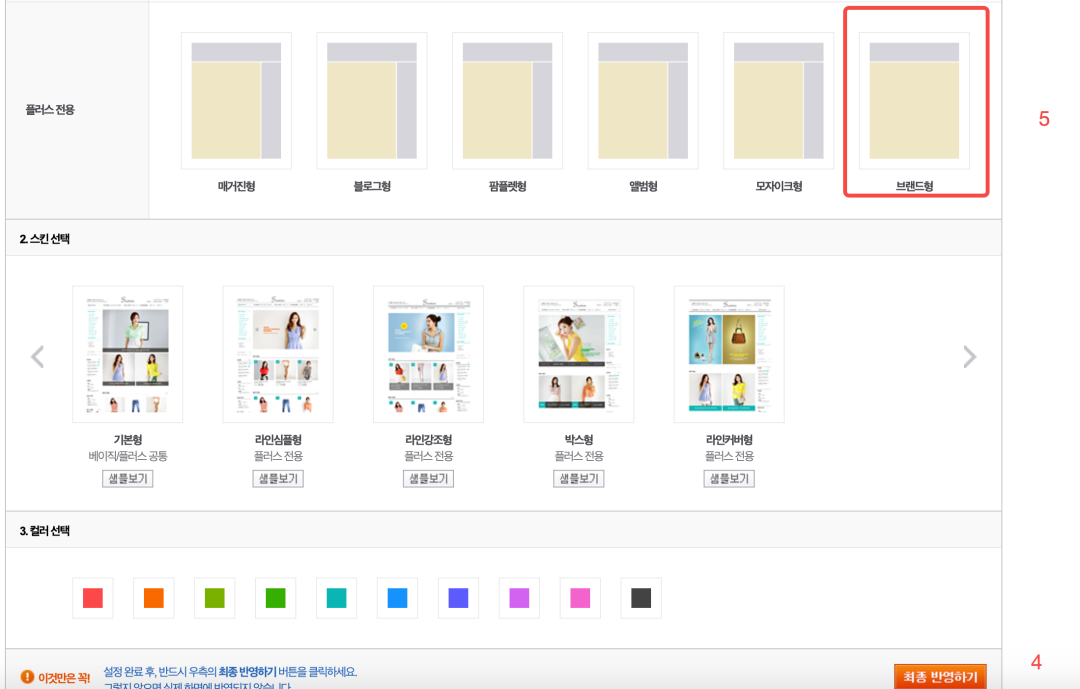Open 샘플보기 under 기본형 skin
Image resolution: width=1080 pixels, height=689 pixels.
click(x=126, y=478)
